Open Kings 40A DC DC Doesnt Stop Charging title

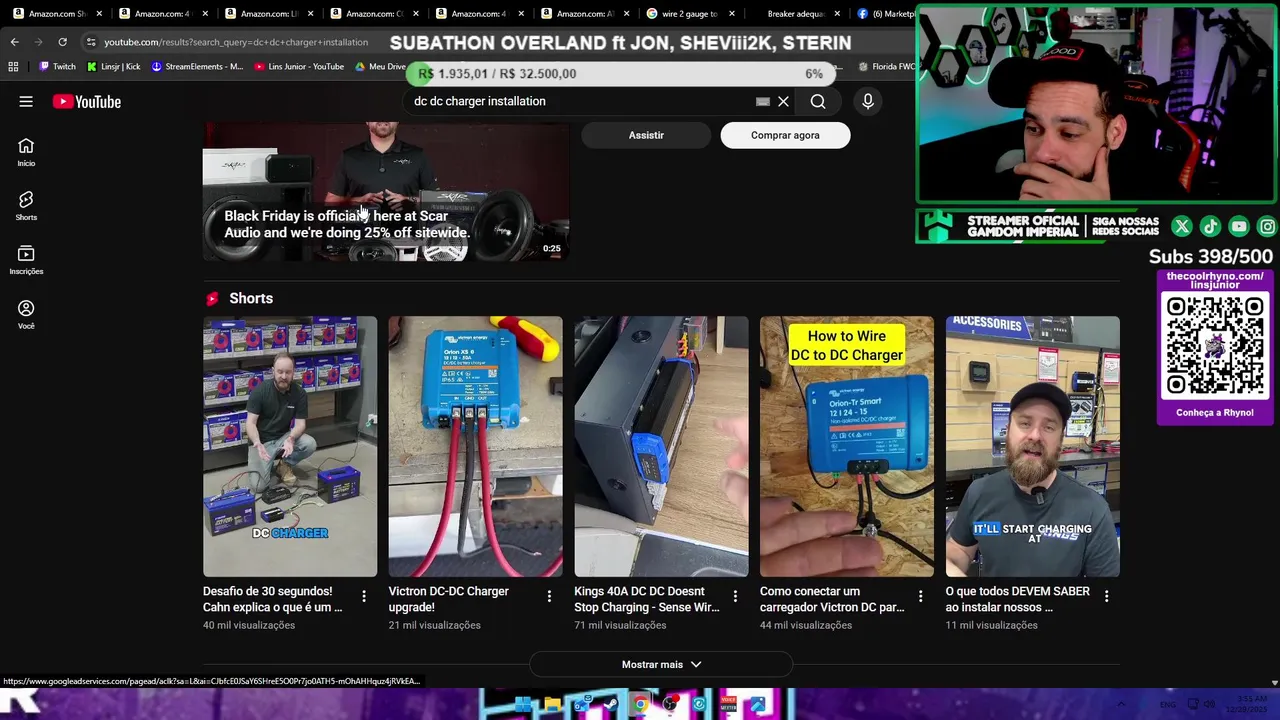pos(647,599)
